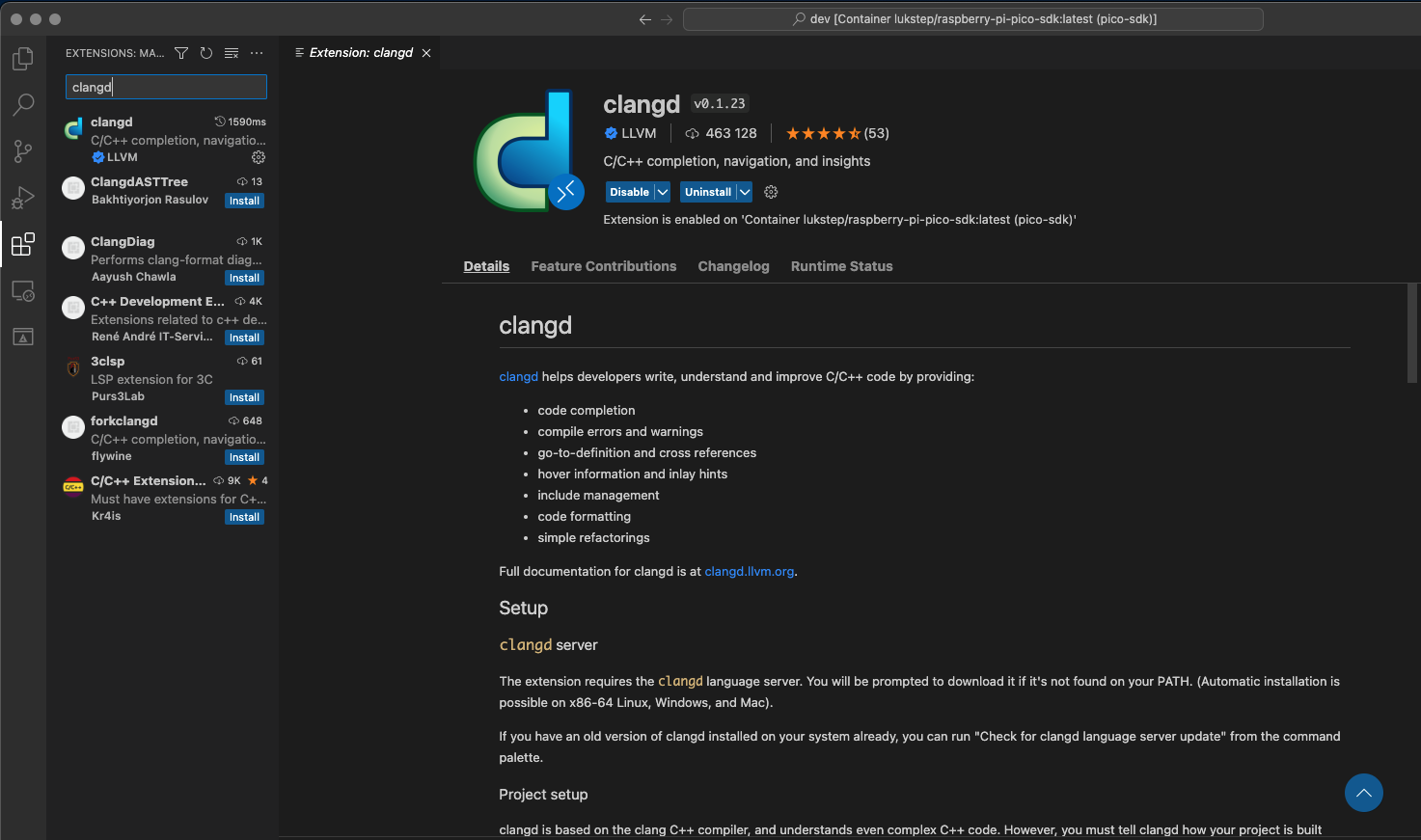
Task: Select clangd in the extensions list
Action: point(163,140)
